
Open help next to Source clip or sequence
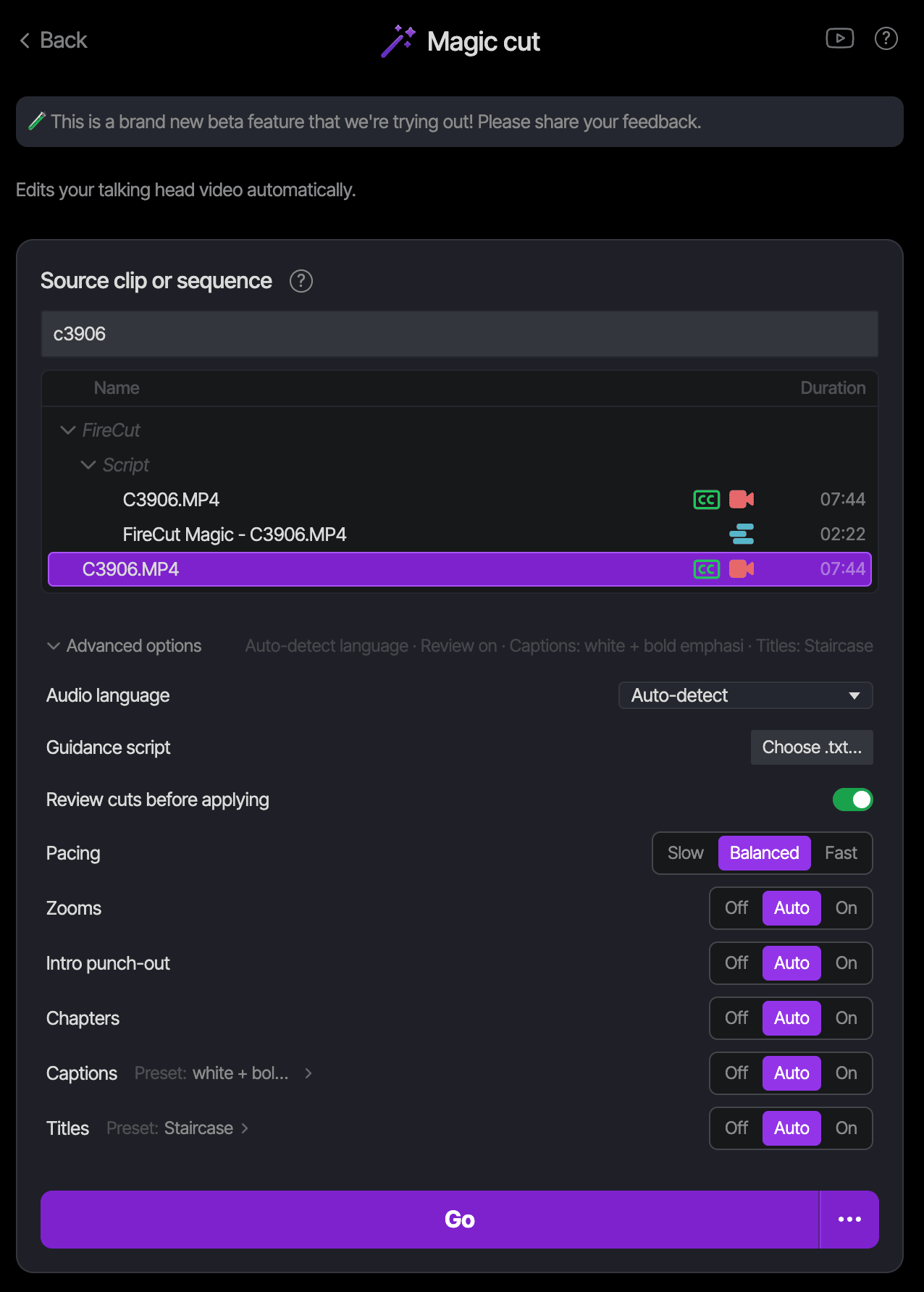[x=301, y=281]
